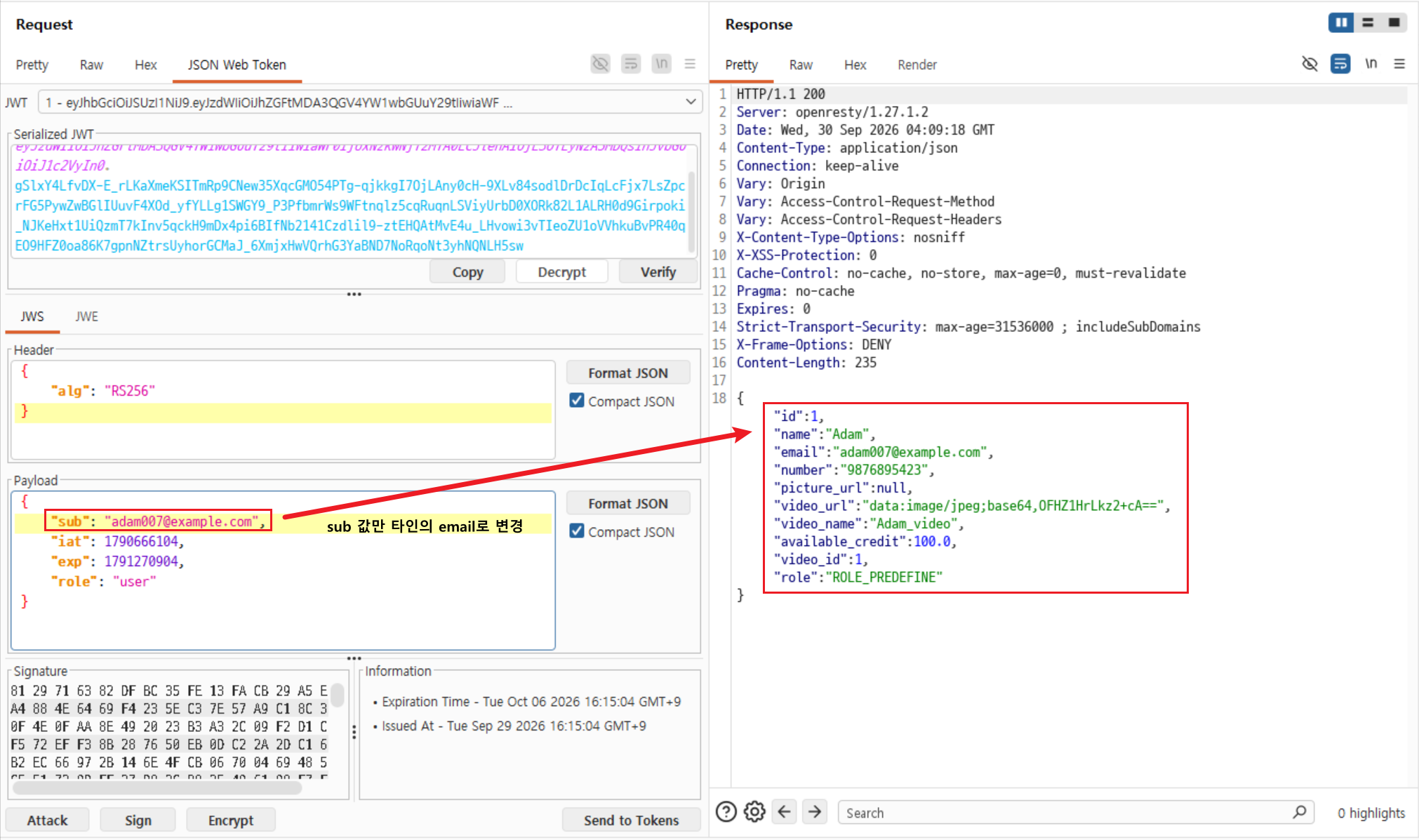
Task: Toggle hide non-printable characters icon in Request
Action: 600,64
